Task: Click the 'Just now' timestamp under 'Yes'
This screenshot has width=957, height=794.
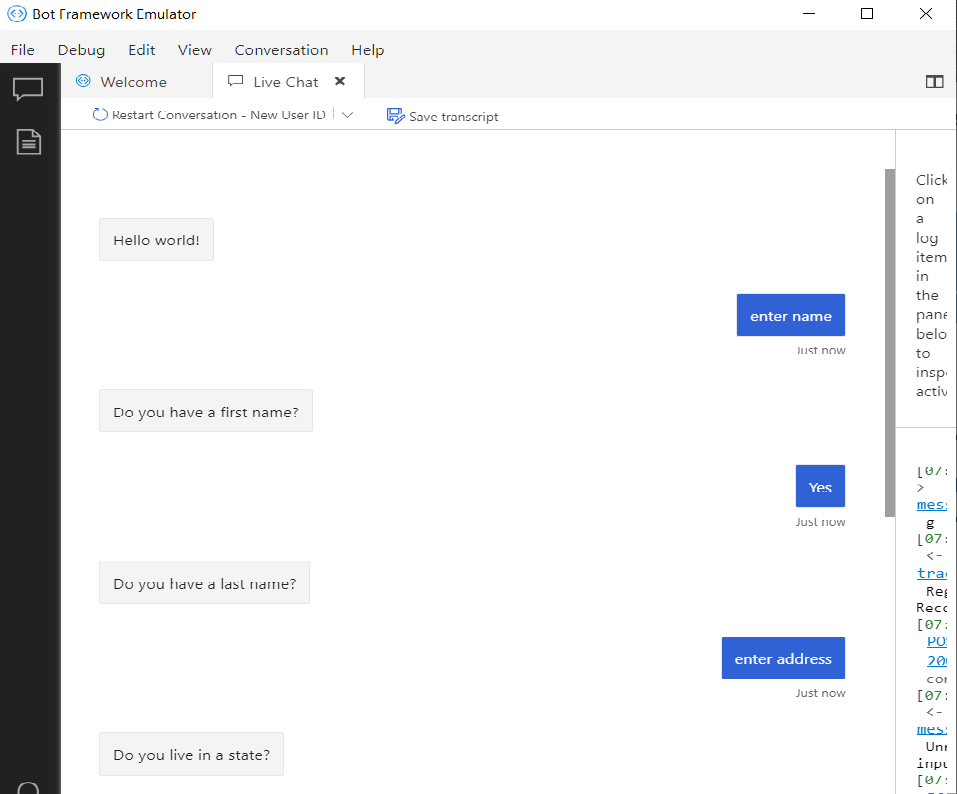Action: [x=820, y=522]
